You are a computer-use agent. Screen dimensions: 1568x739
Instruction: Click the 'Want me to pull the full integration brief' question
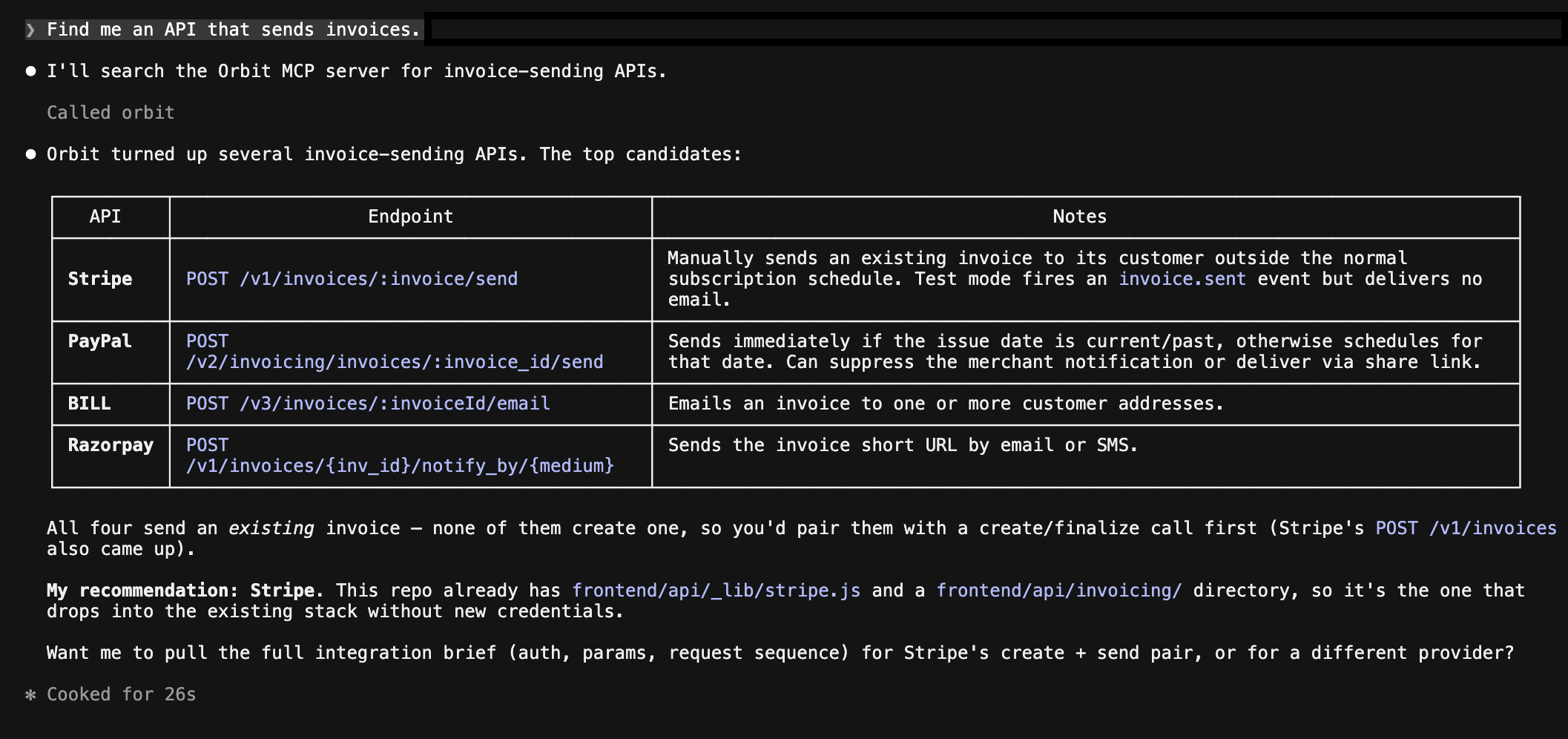[x=780, y=653]
